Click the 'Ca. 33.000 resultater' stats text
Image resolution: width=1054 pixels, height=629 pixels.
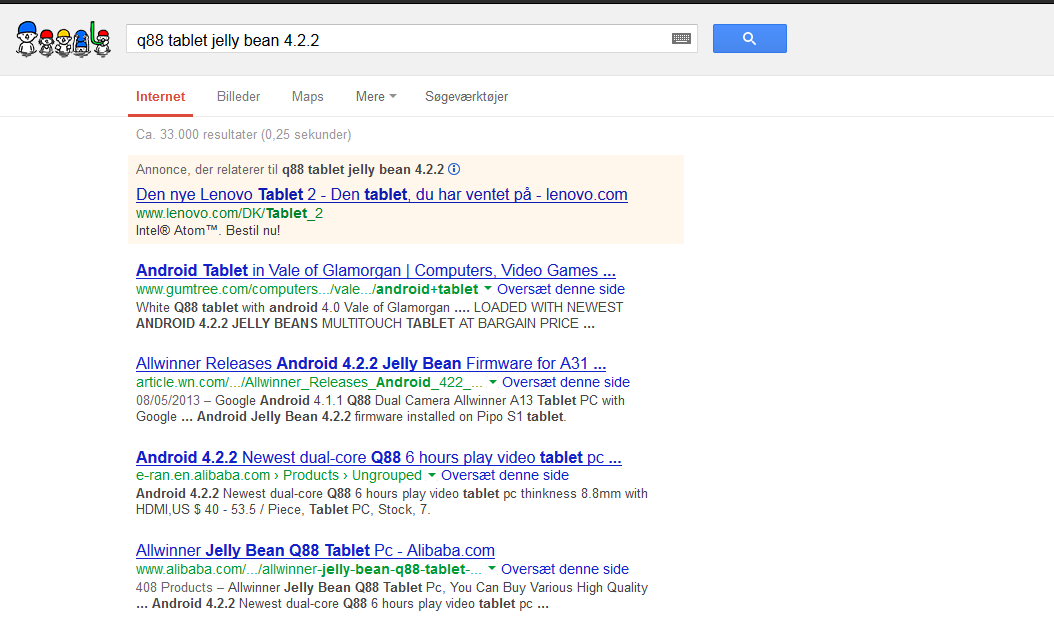[243, 134]
